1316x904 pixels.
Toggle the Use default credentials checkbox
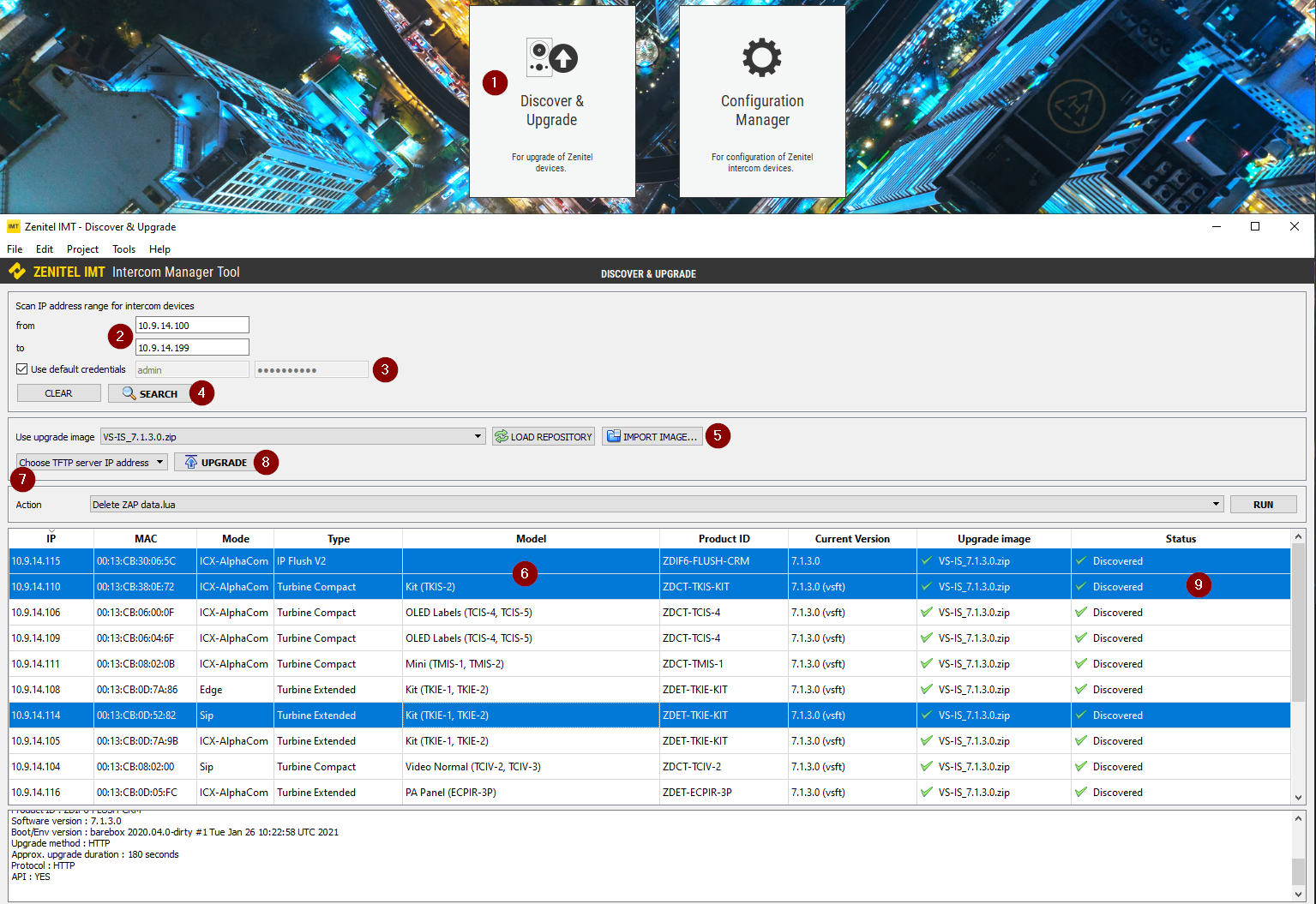coord(22,369)
